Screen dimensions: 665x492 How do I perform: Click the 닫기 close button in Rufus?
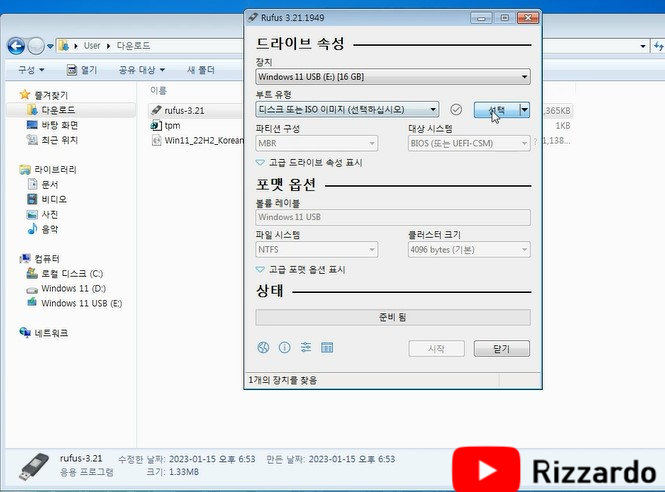(502, 349)
